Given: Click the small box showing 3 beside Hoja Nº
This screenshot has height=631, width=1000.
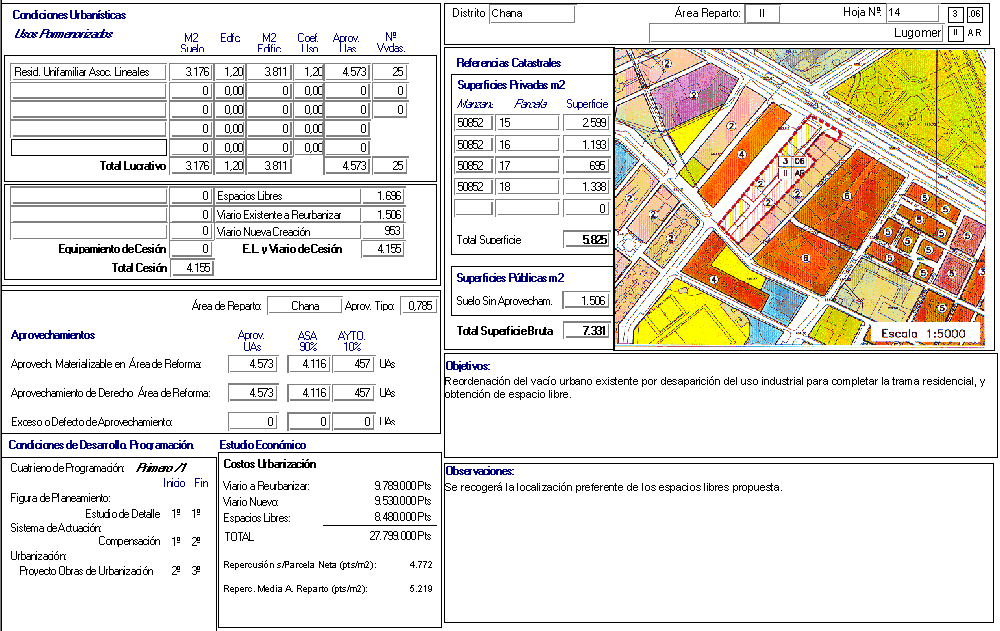Looking at the screenshot, I should click(x=956, y=14).
